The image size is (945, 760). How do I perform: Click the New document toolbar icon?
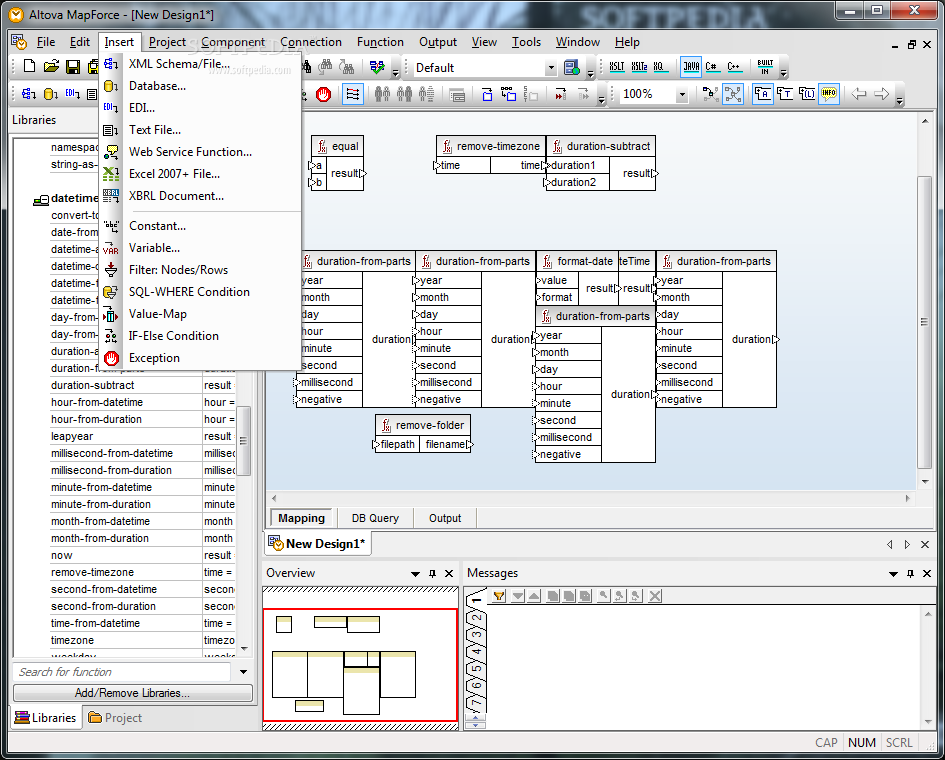coord(29,66)
